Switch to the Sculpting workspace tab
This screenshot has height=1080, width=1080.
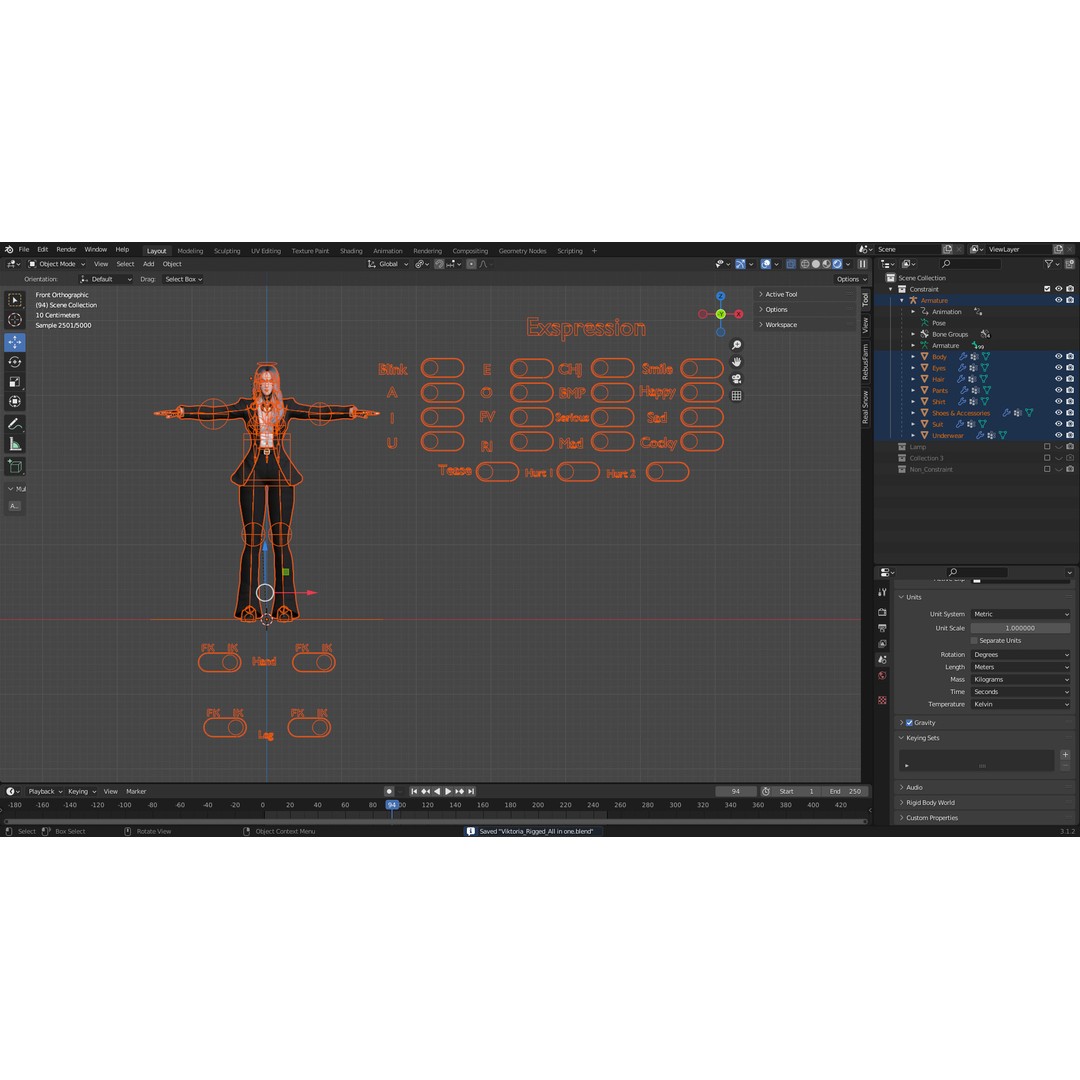pos(227,251)
